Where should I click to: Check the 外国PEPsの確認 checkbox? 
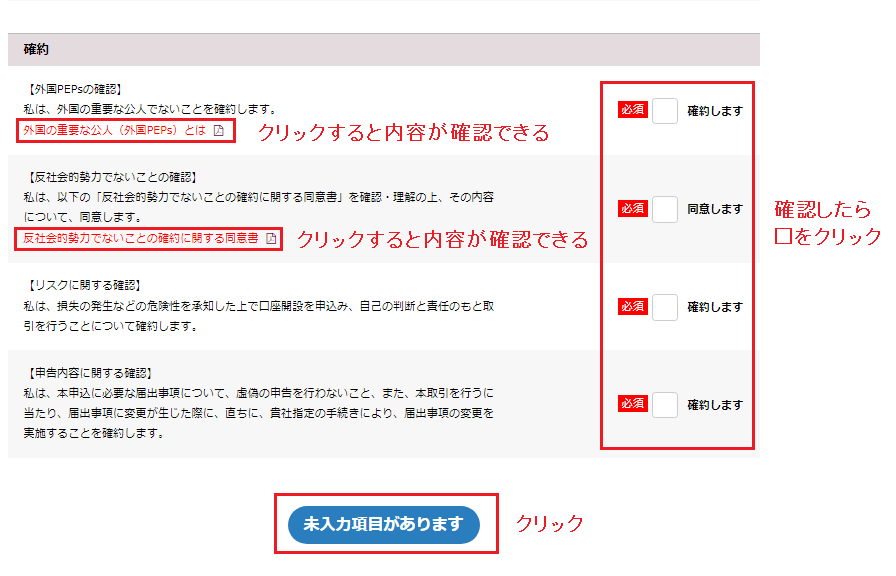click(x=665, y=111)
